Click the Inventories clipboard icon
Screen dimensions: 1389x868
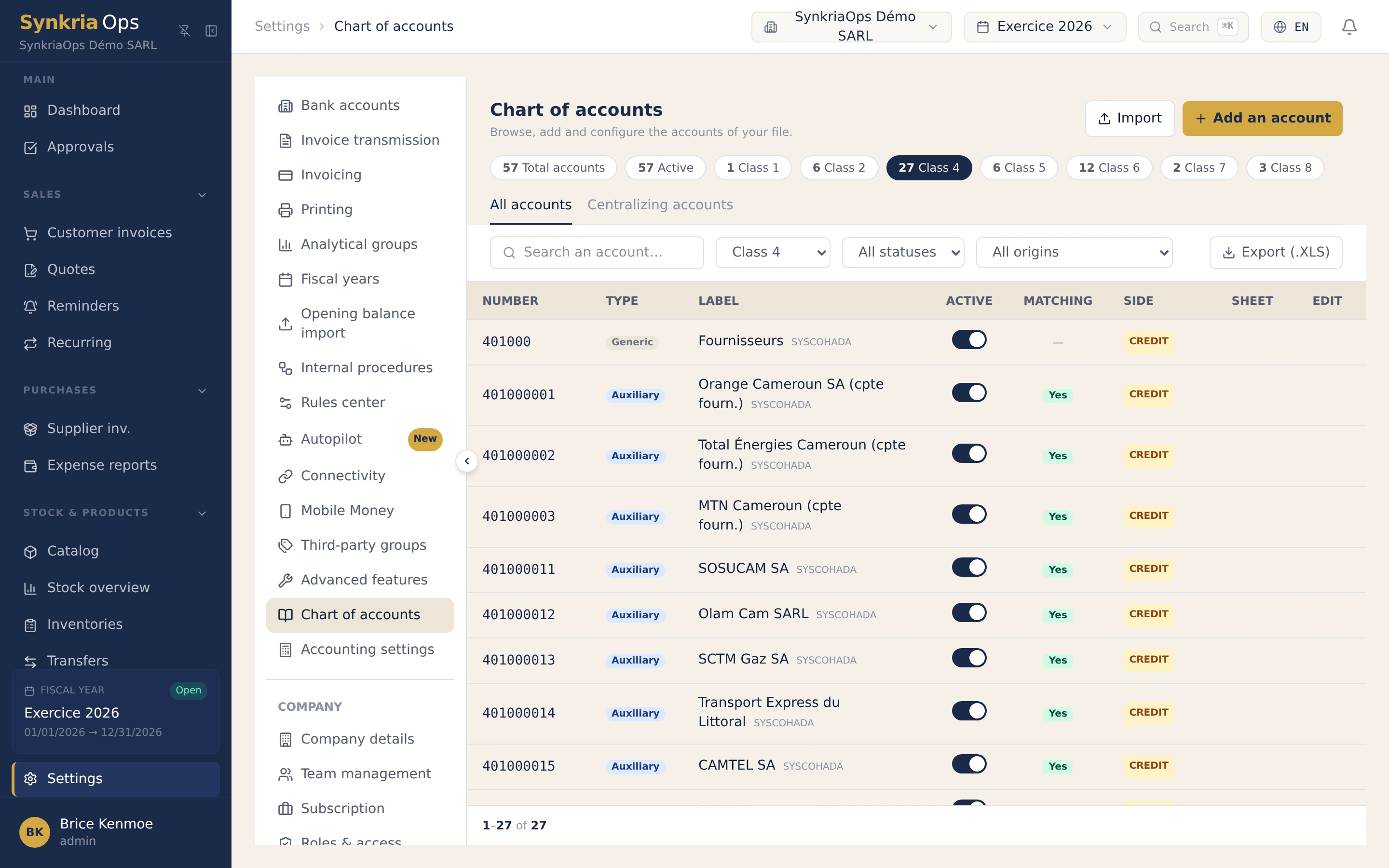point(30,625)
